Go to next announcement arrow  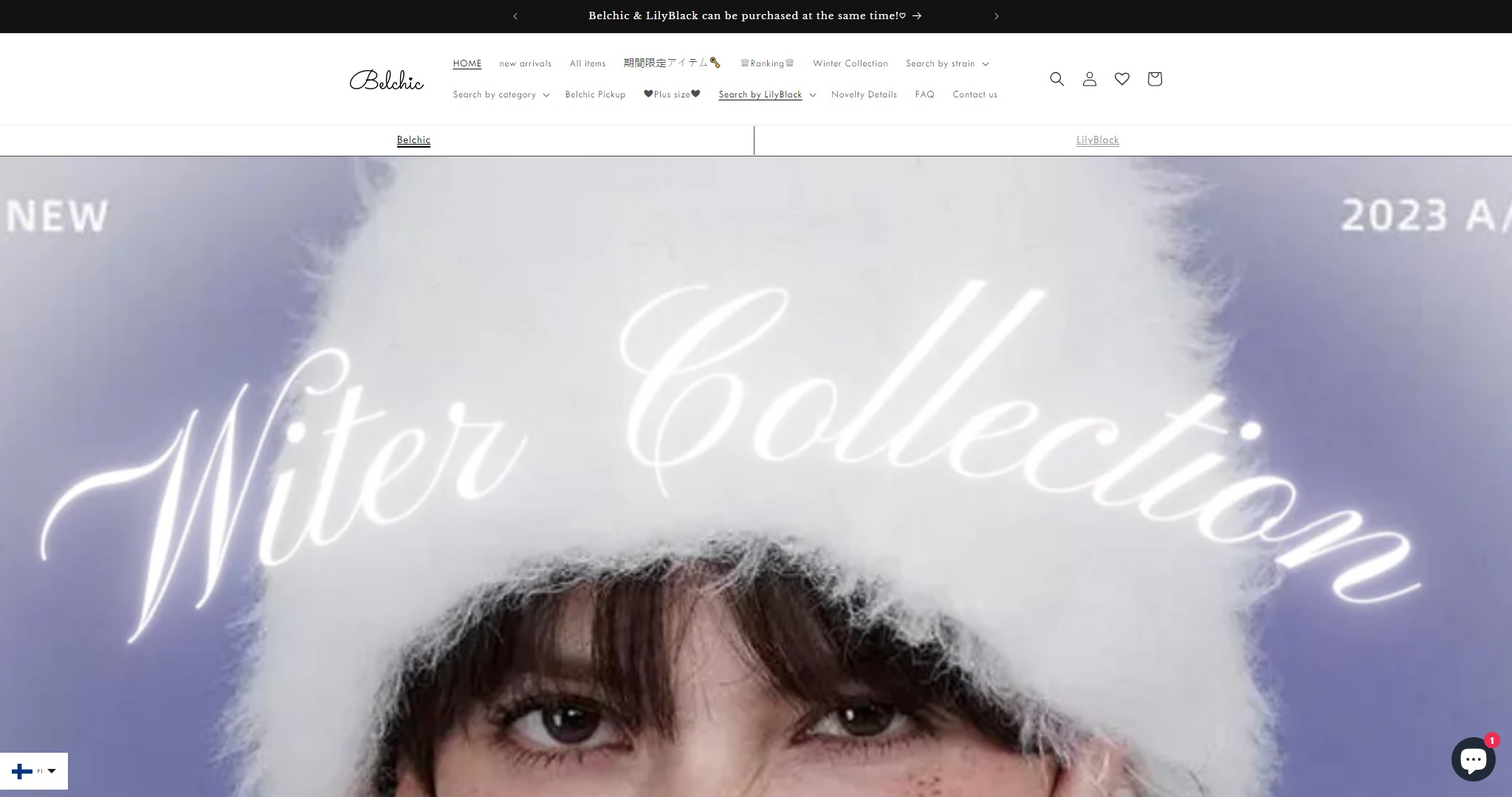(996, 16)
